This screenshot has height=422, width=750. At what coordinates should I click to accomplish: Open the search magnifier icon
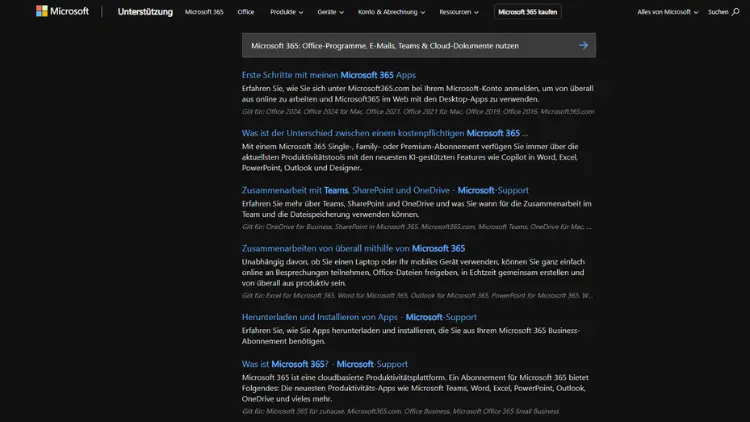(x=735, y=12)
